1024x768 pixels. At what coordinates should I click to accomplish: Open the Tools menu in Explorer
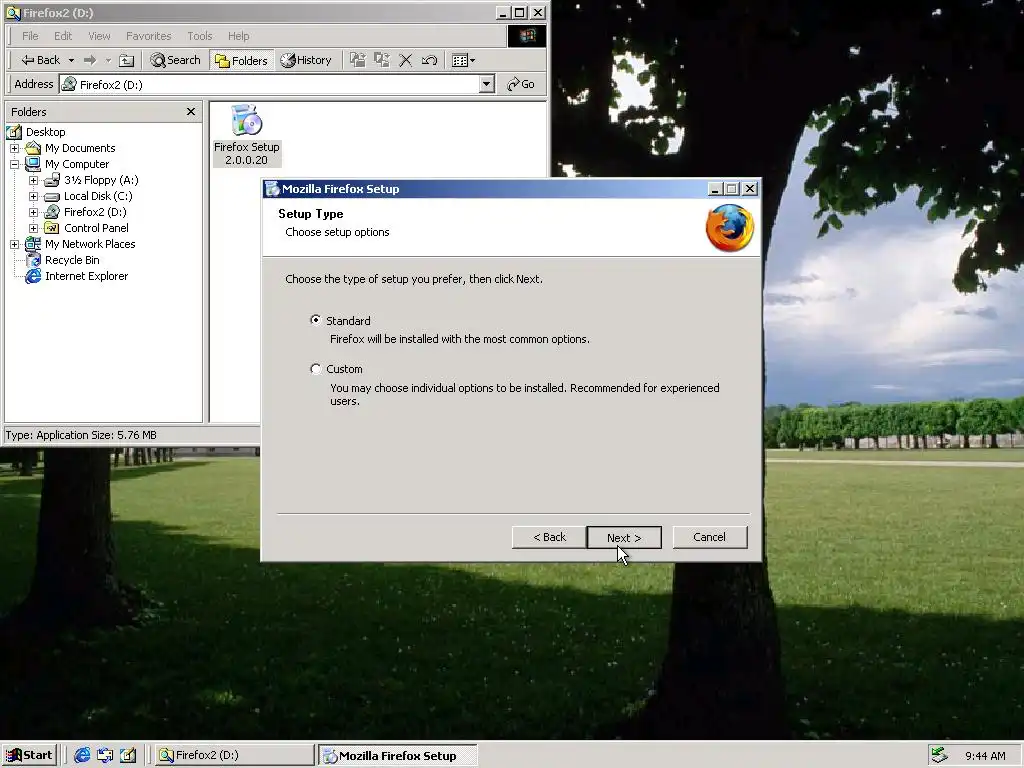(x=199, y=36)
